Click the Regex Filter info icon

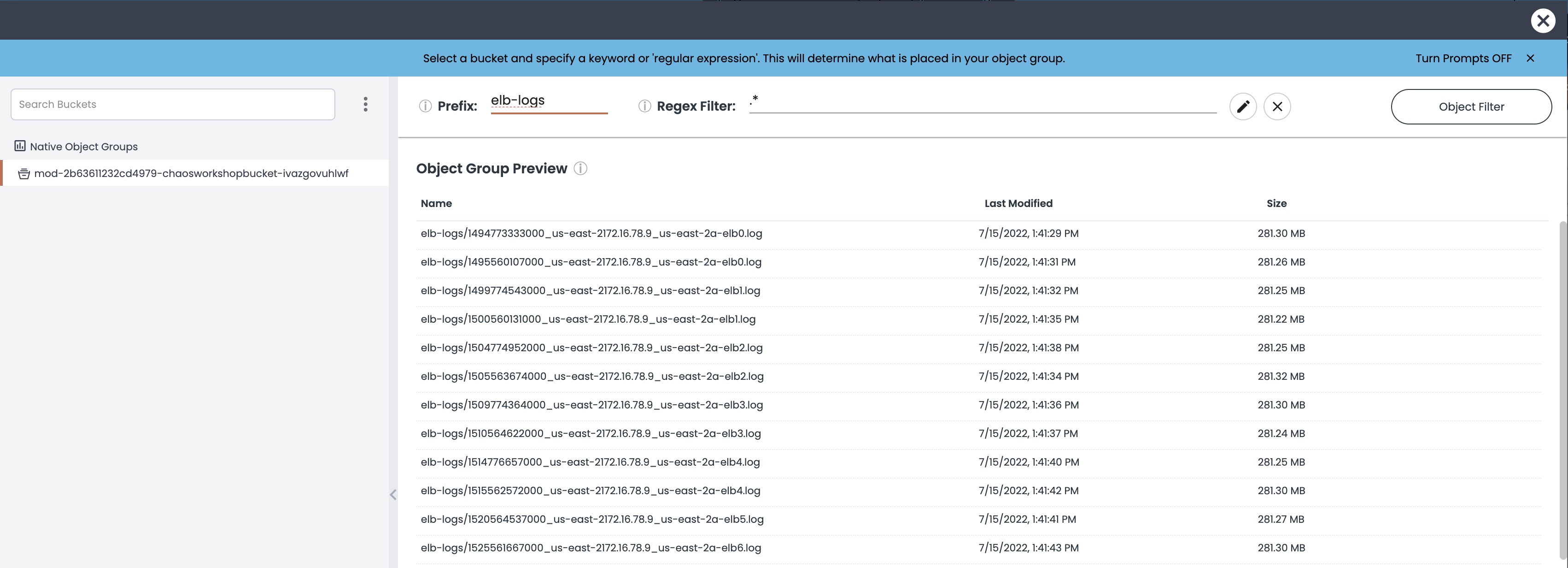644,106
